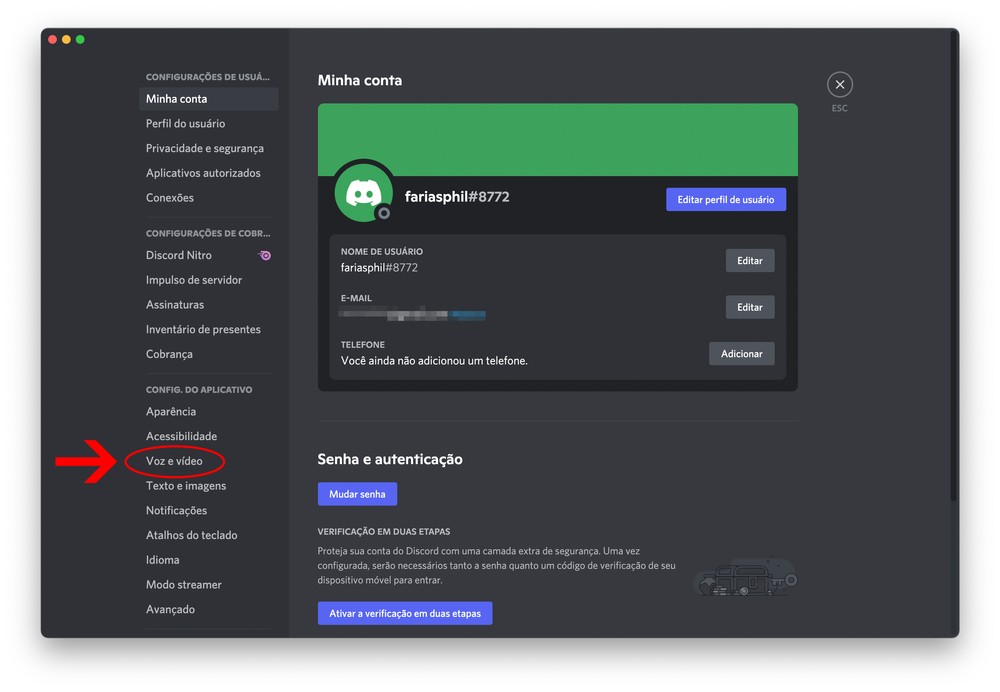Click the Mudar senha button

(x=357, y=495)
